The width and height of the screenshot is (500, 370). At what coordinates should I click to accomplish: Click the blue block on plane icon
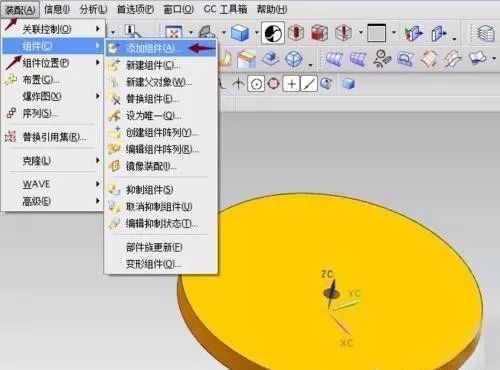[270, 59]
